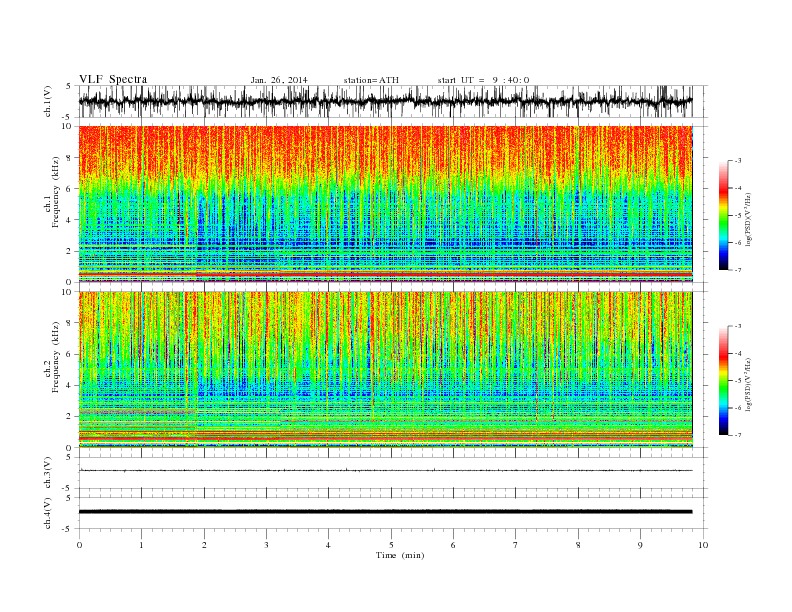Click the "ch.3(V)" axis label

click(x=47, y=473)
